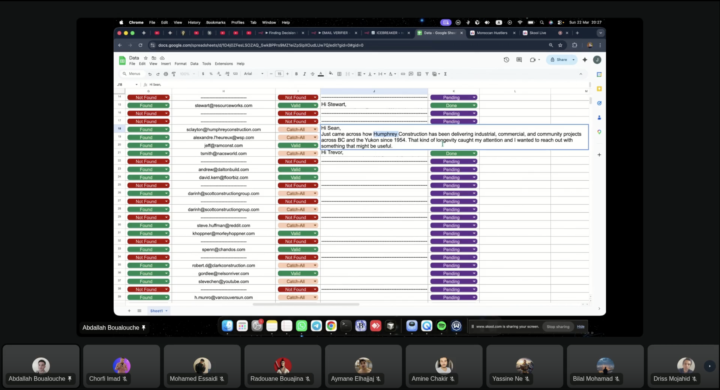Open the name box cell dropdown
Image resolution: width=720 pixels, height=390 pixels.
pos(136,85)
